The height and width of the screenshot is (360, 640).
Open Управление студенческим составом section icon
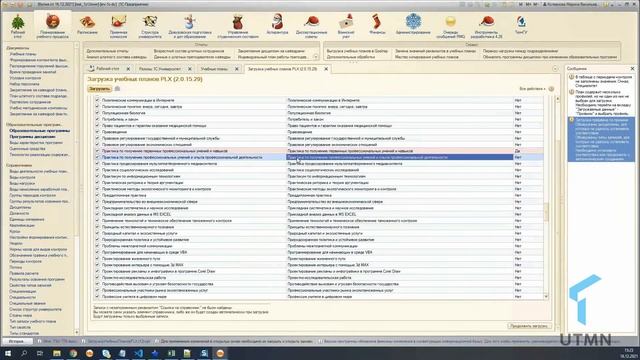point(238,25)
